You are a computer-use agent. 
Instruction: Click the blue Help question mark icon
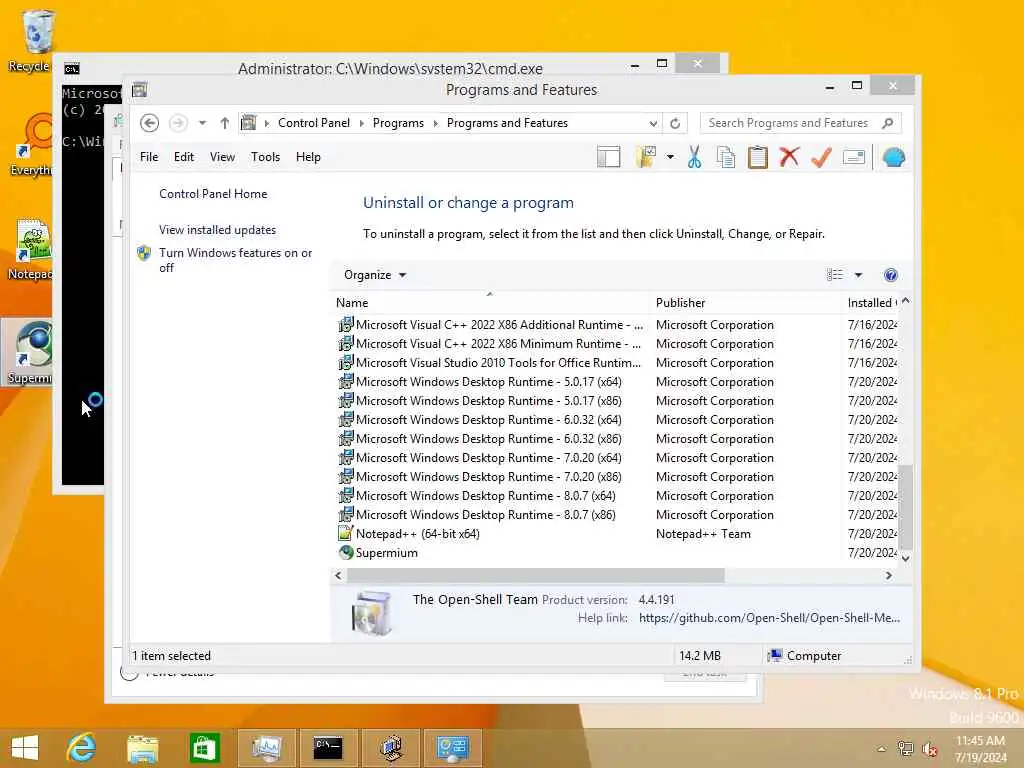[890, 275]
